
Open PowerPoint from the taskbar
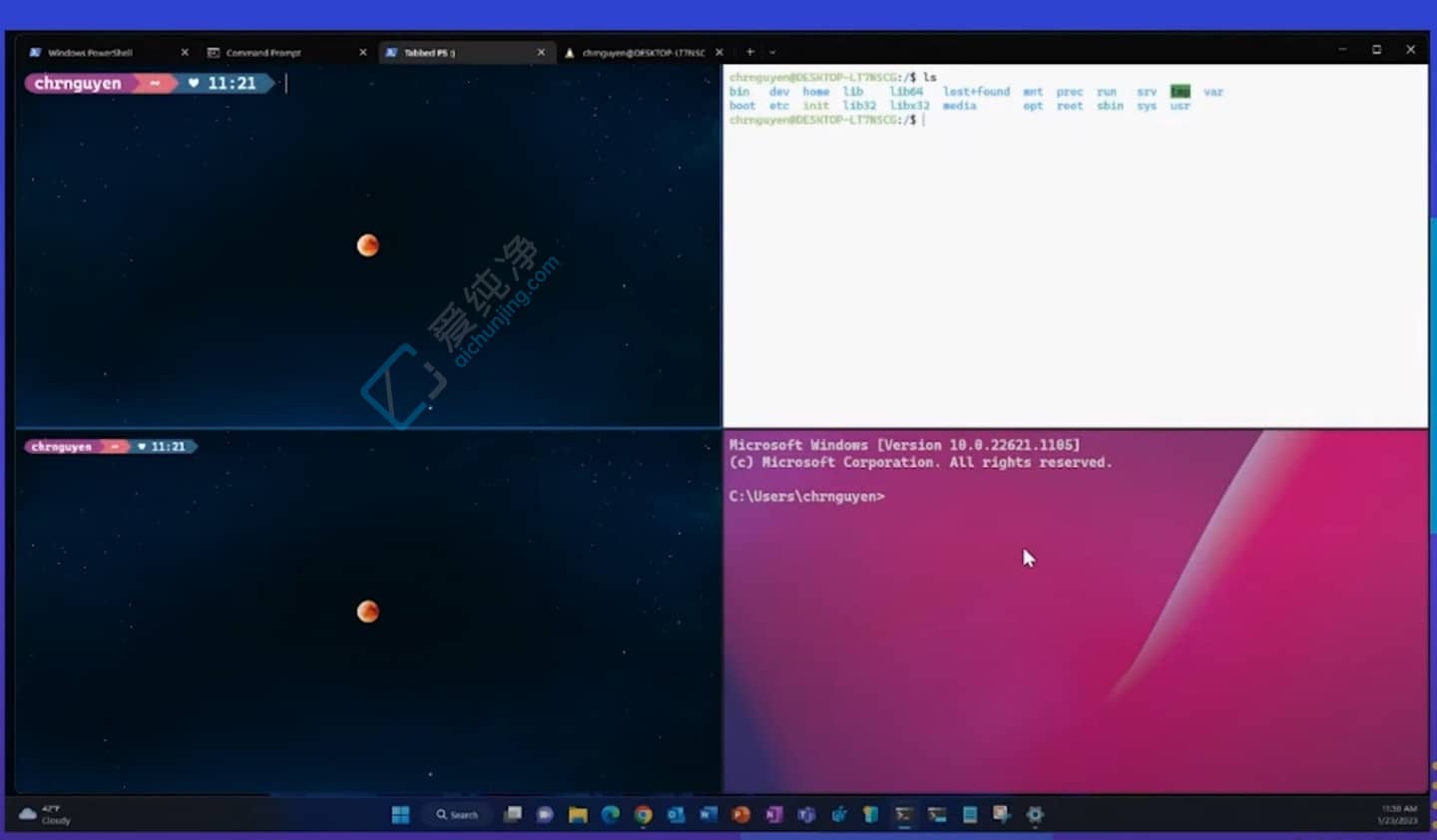[x=741, y=815]
